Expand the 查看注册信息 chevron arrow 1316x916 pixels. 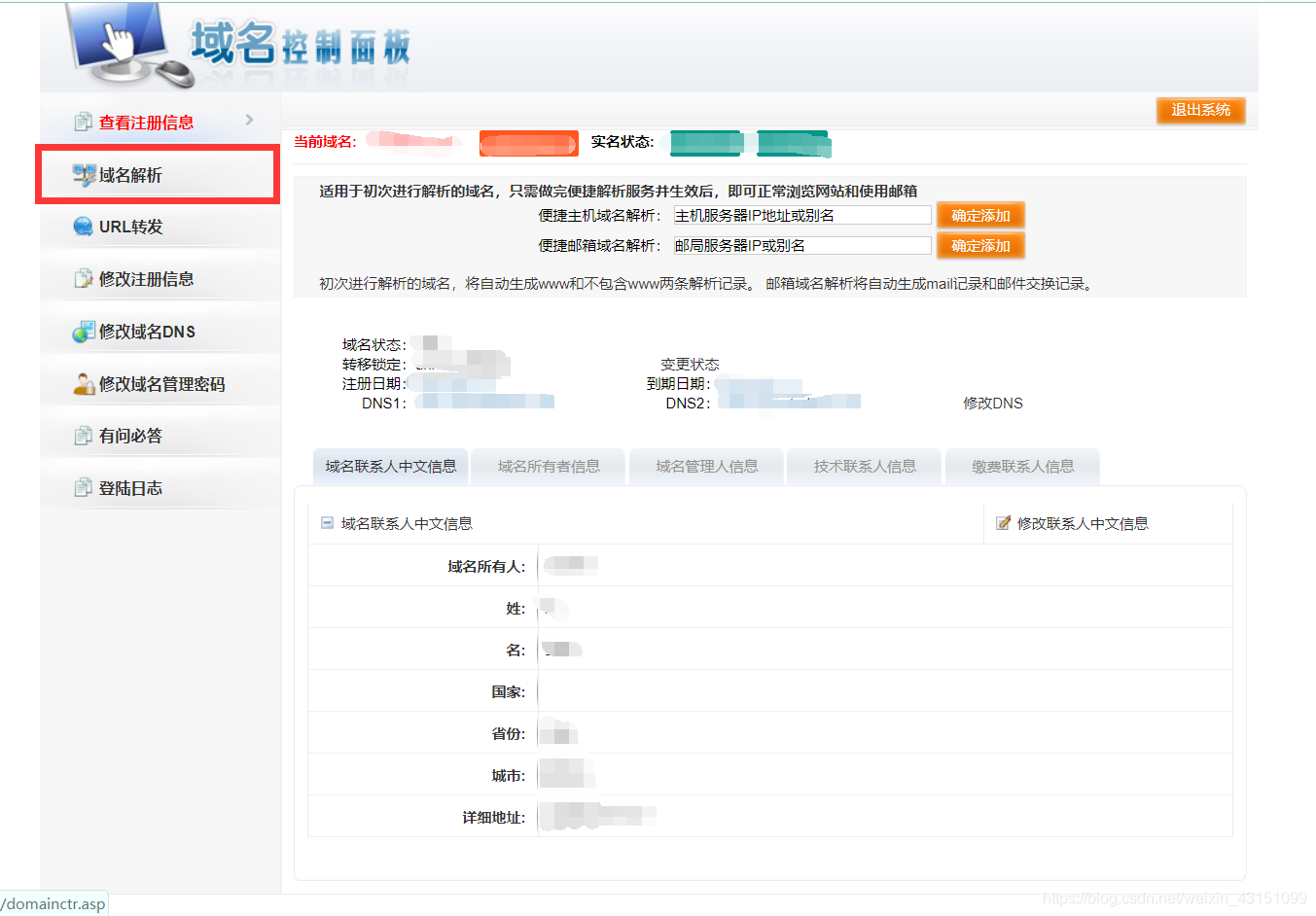point(249,122)
